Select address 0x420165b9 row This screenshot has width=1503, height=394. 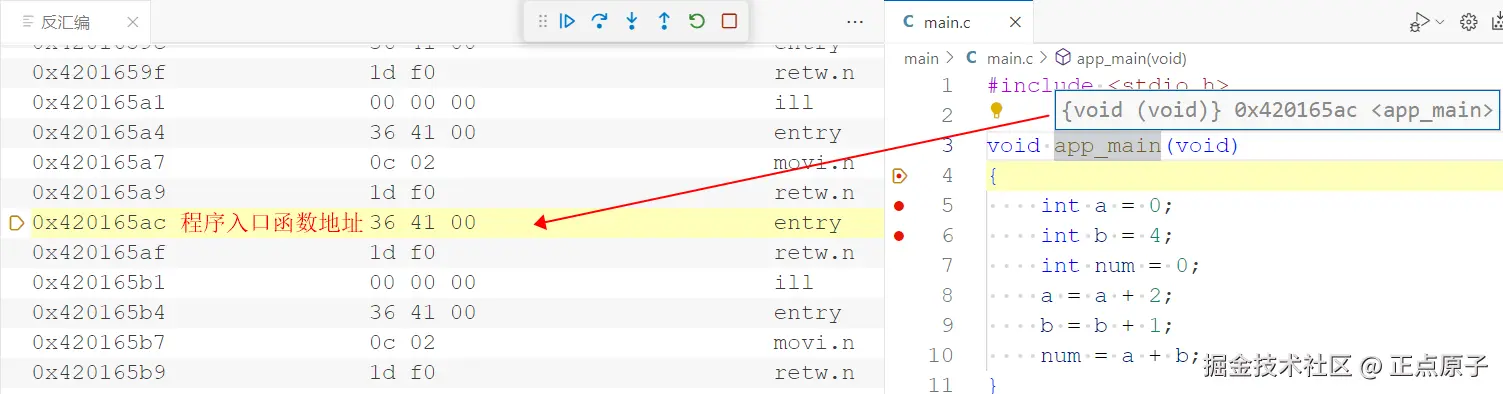click(x=99, y=373)
